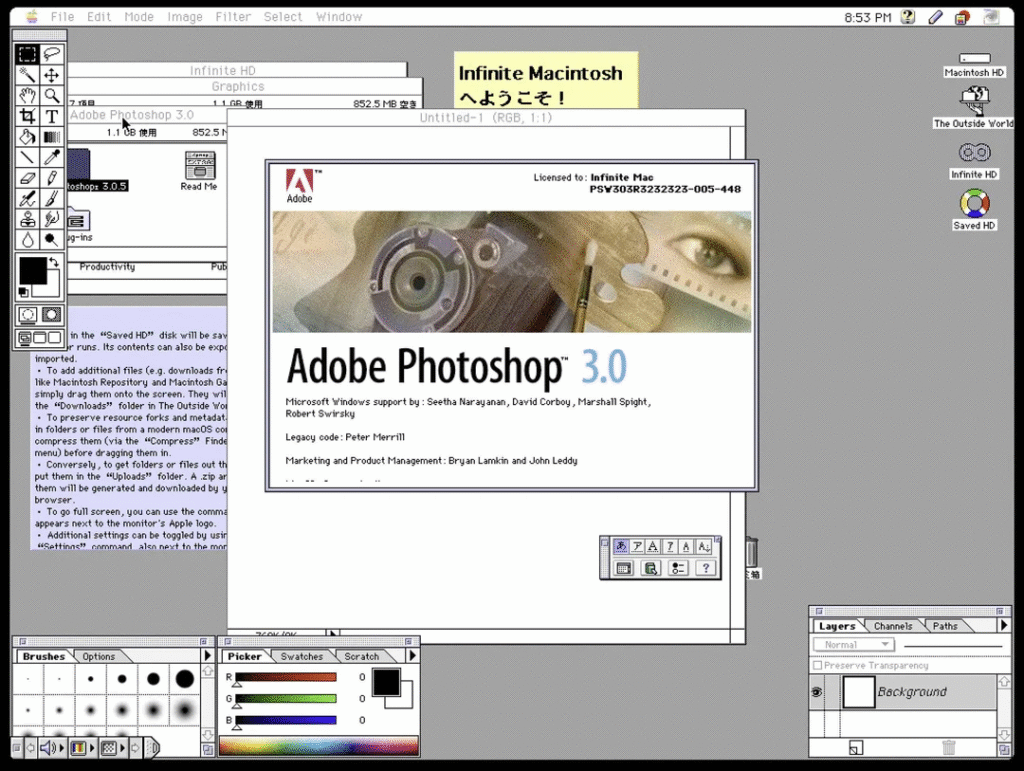Select the Background layer thumbnail

click(858, 692)
